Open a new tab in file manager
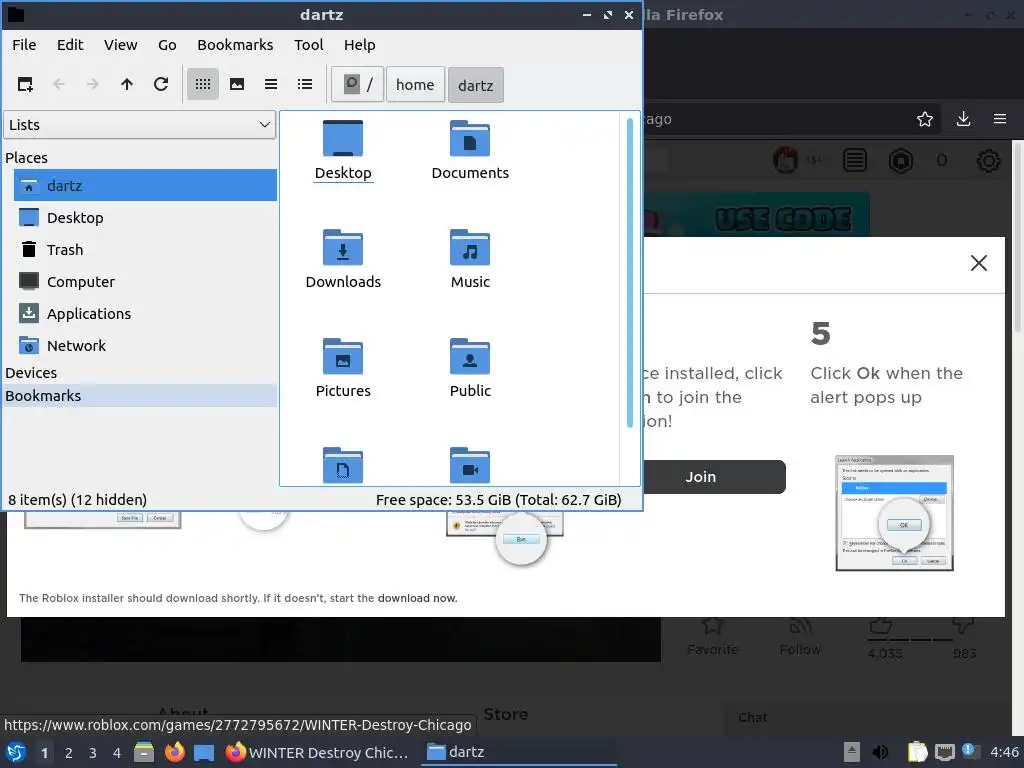Viewport: 1024px width, 768px height. pos(25,84)
